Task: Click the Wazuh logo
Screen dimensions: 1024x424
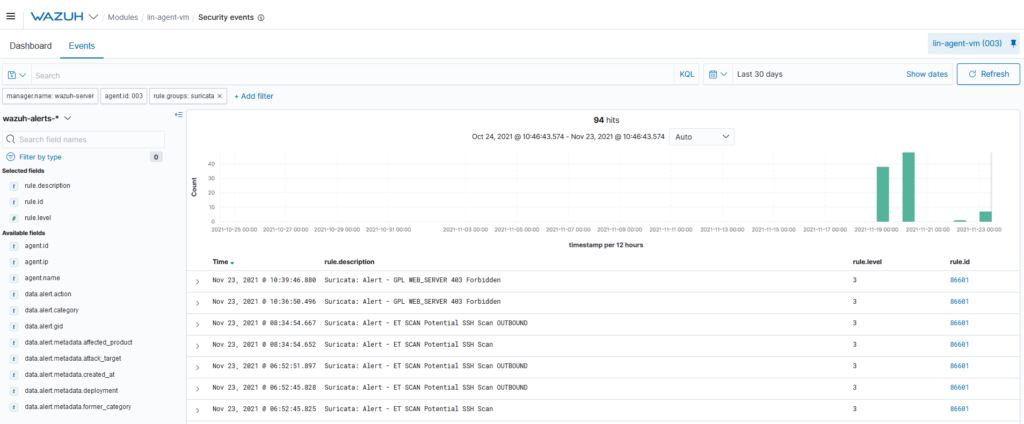Action: coord(58,16)
